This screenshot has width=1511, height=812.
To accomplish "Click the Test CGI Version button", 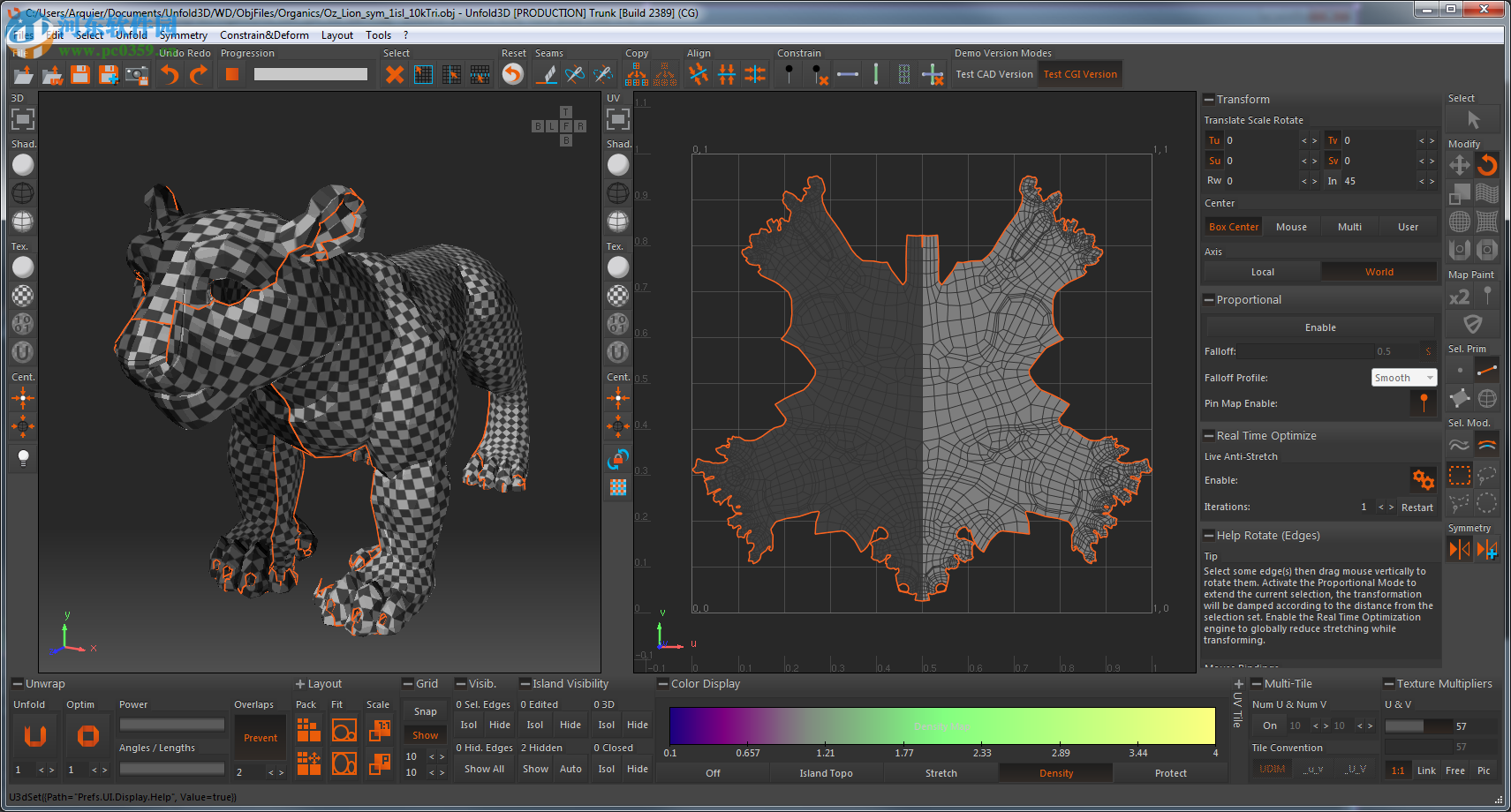I will [x=1079, y=74].
